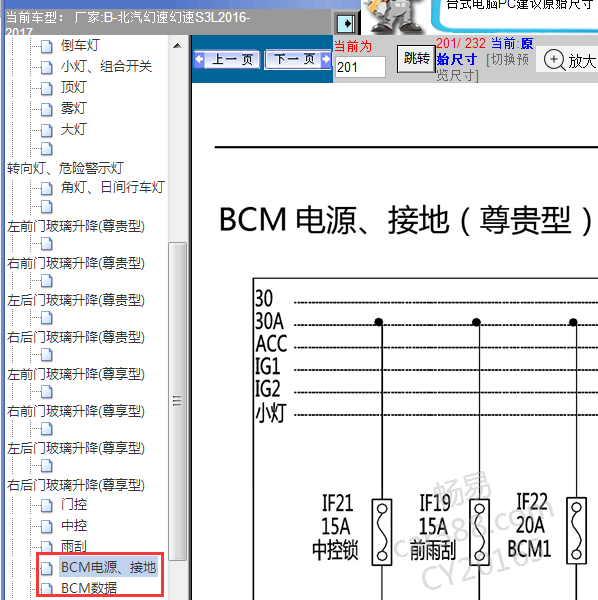Click the 跳转 jump button
Viewport: 598px width, 600px height.
point(416,59)
